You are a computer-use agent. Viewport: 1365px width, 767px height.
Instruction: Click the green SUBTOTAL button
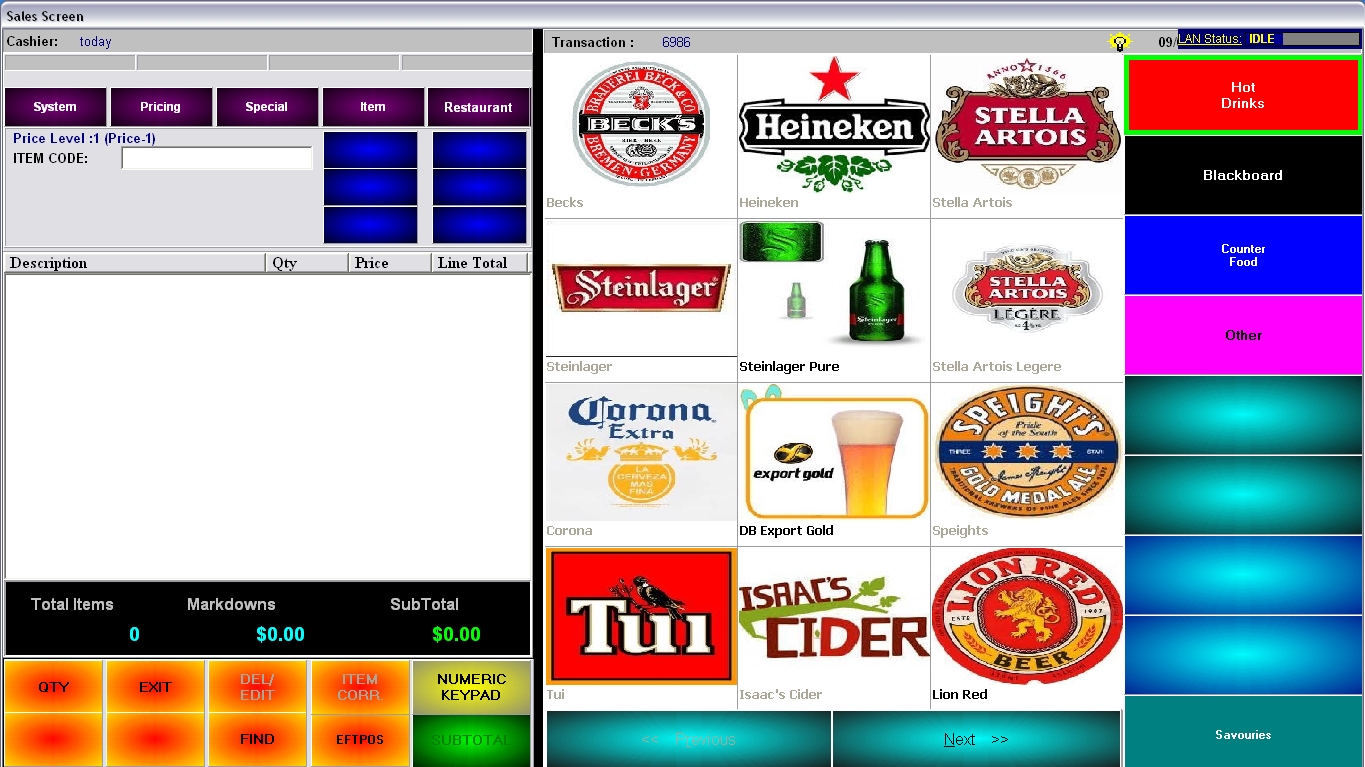coord(471,740)
